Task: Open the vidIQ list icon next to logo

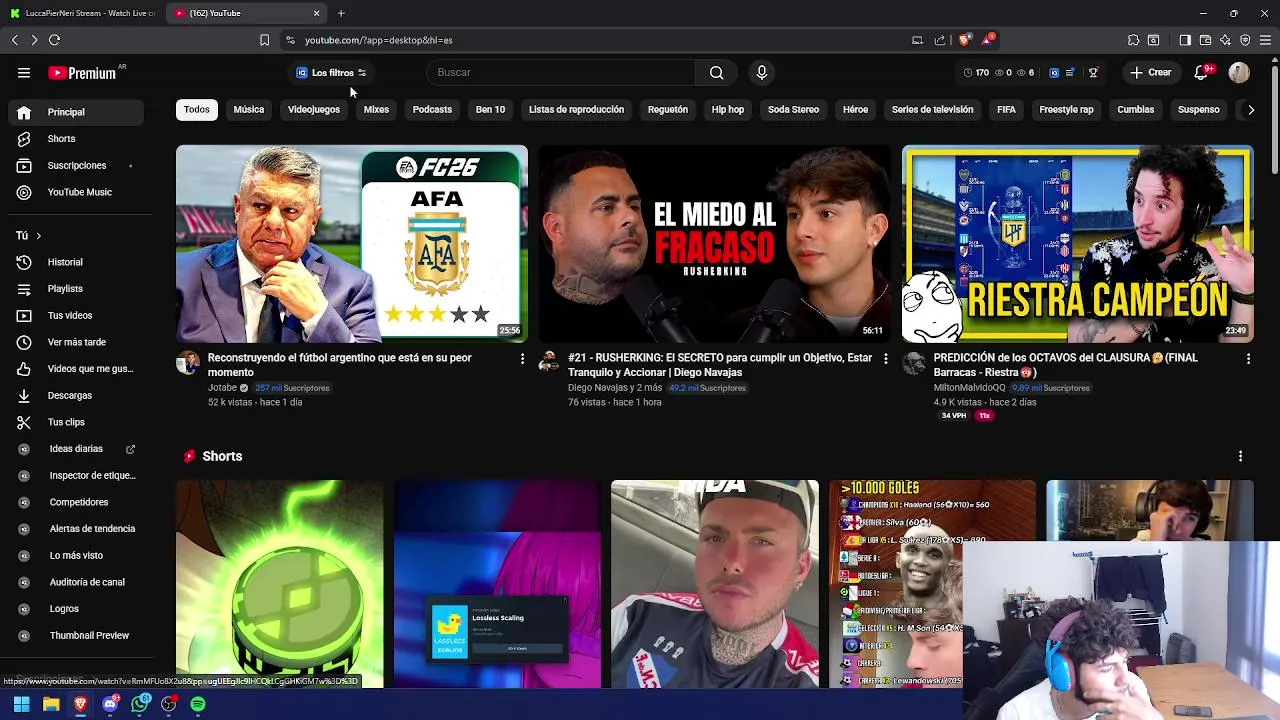Action: pyautogui.click(x=1070, y=73)
